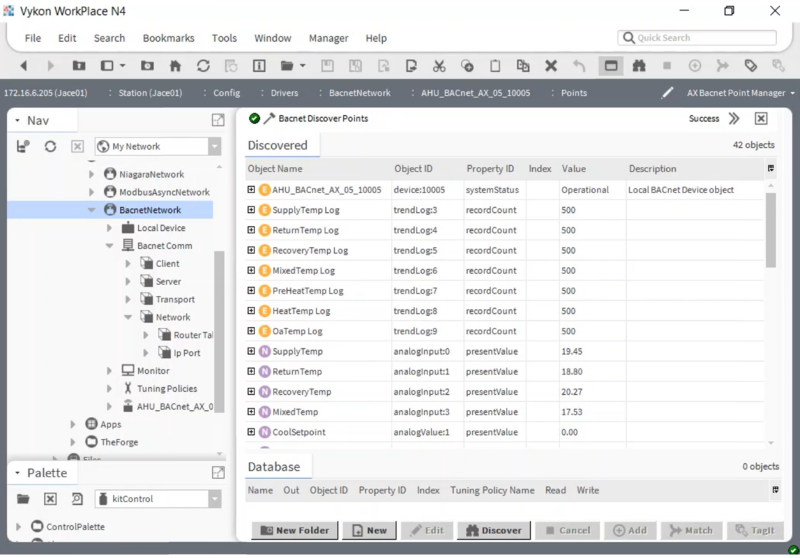Select Tuning Policies tree item
Screen dimensions: 800x558
(167, 388)
